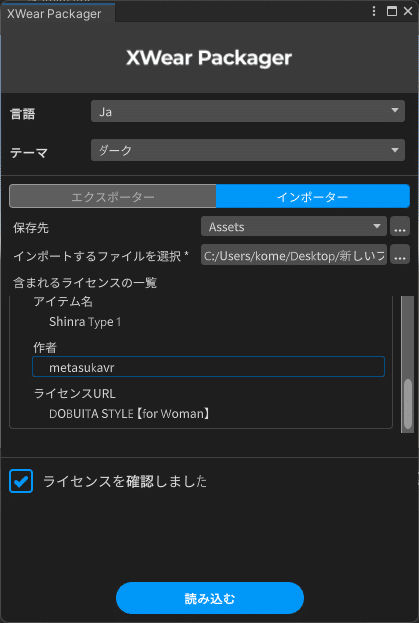Switch to the エクスポーター tab
419x623 pixels.
tap(113, 196)
